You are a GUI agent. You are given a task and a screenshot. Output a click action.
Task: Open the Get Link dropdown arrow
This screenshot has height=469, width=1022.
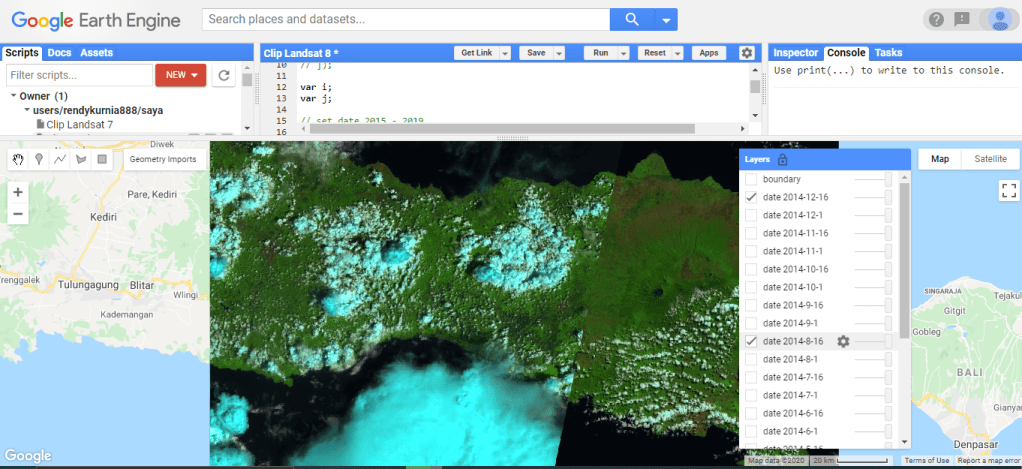click(x=505, y=53)
